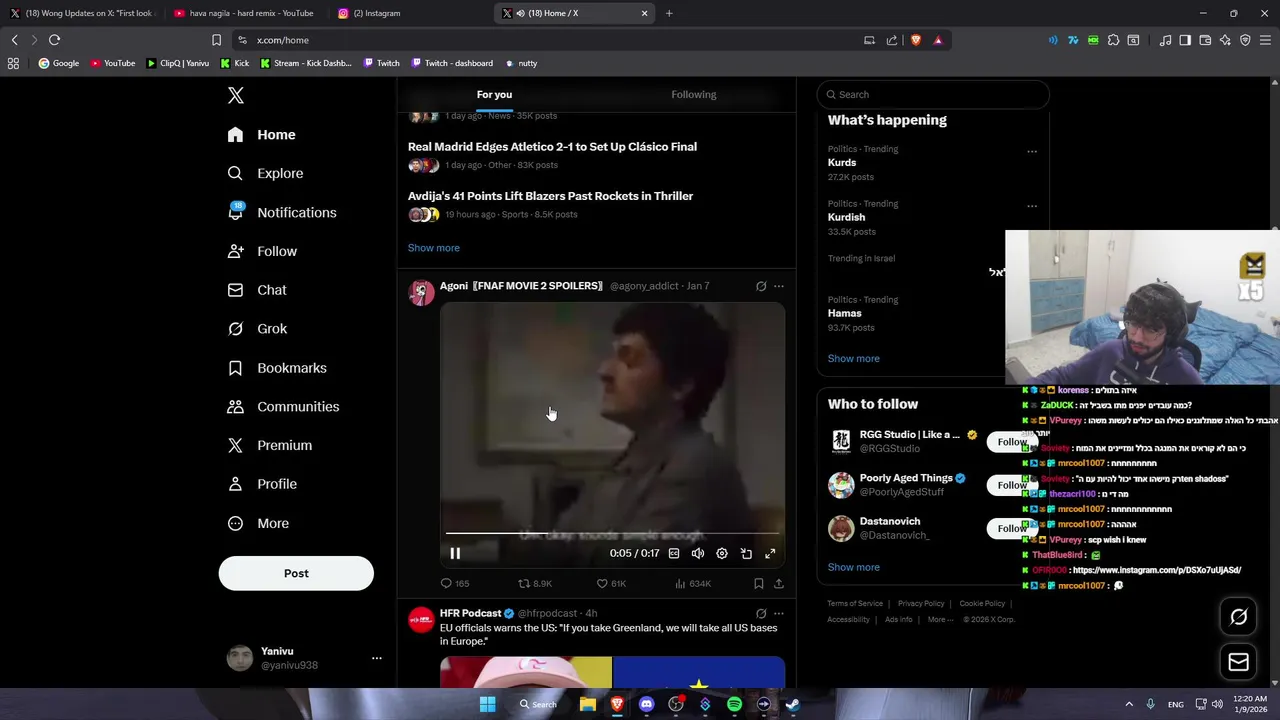Viewport: 1280px width, 720px height.
Task: Open more options on the HFR Podcast post
Action: [x=779, y=613]
